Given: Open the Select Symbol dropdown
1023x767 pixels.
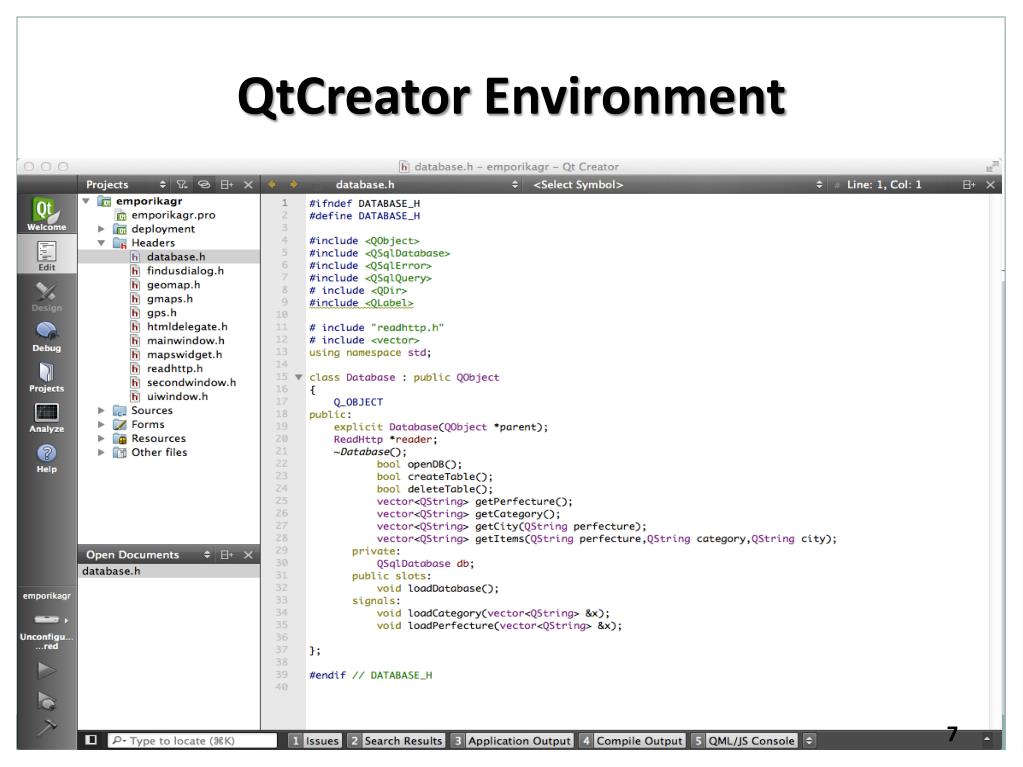Looking at the screenshot, I should click(x=677, y=185).
